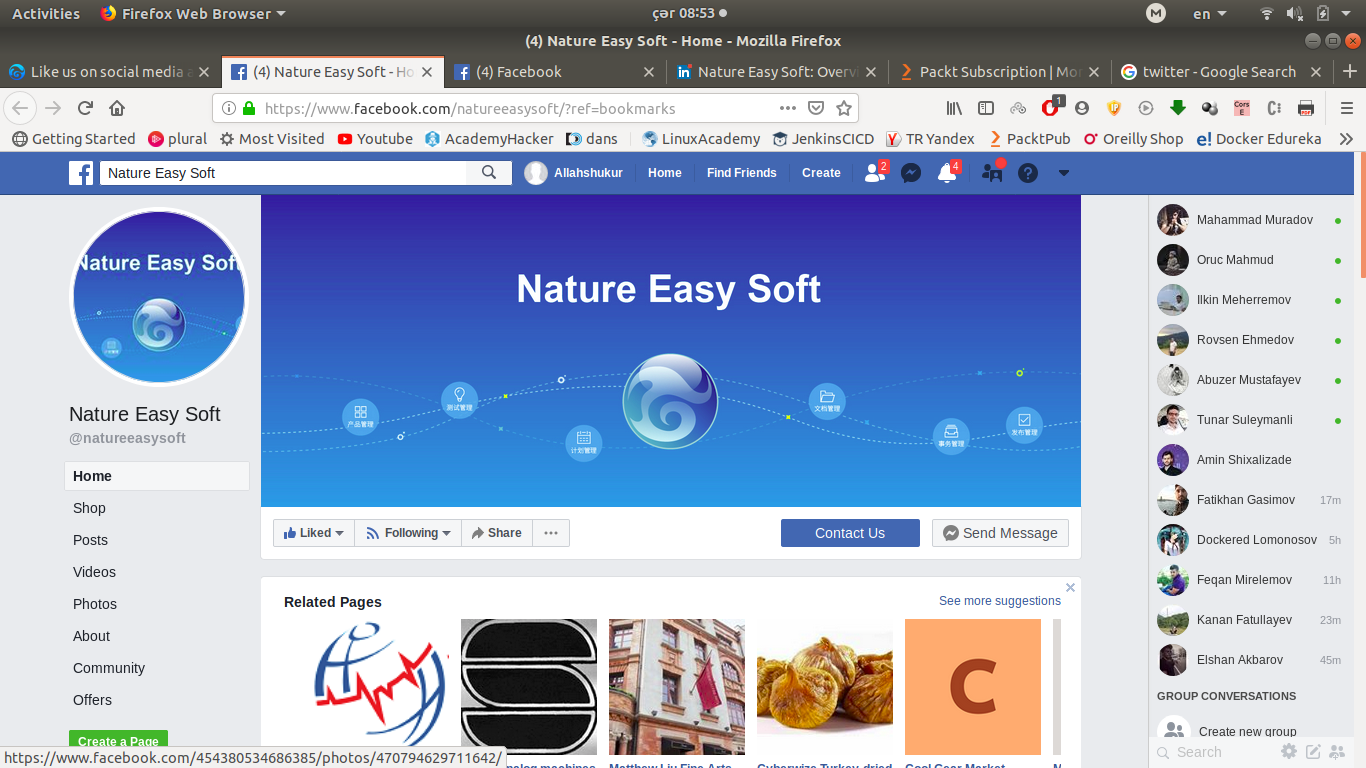1366x768 pixels.
Task: Open page actions three-dot menu in address bar
Action: [788, 108]
